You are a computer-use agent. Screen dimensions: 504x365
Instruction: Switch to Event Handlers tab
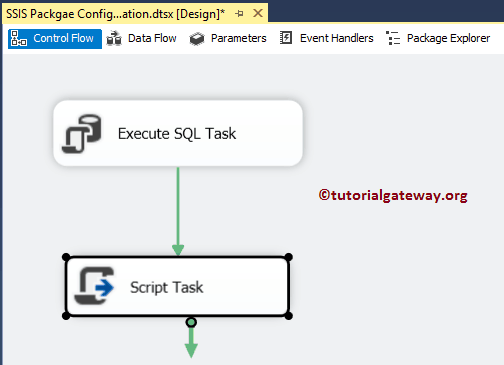point(326,39)
